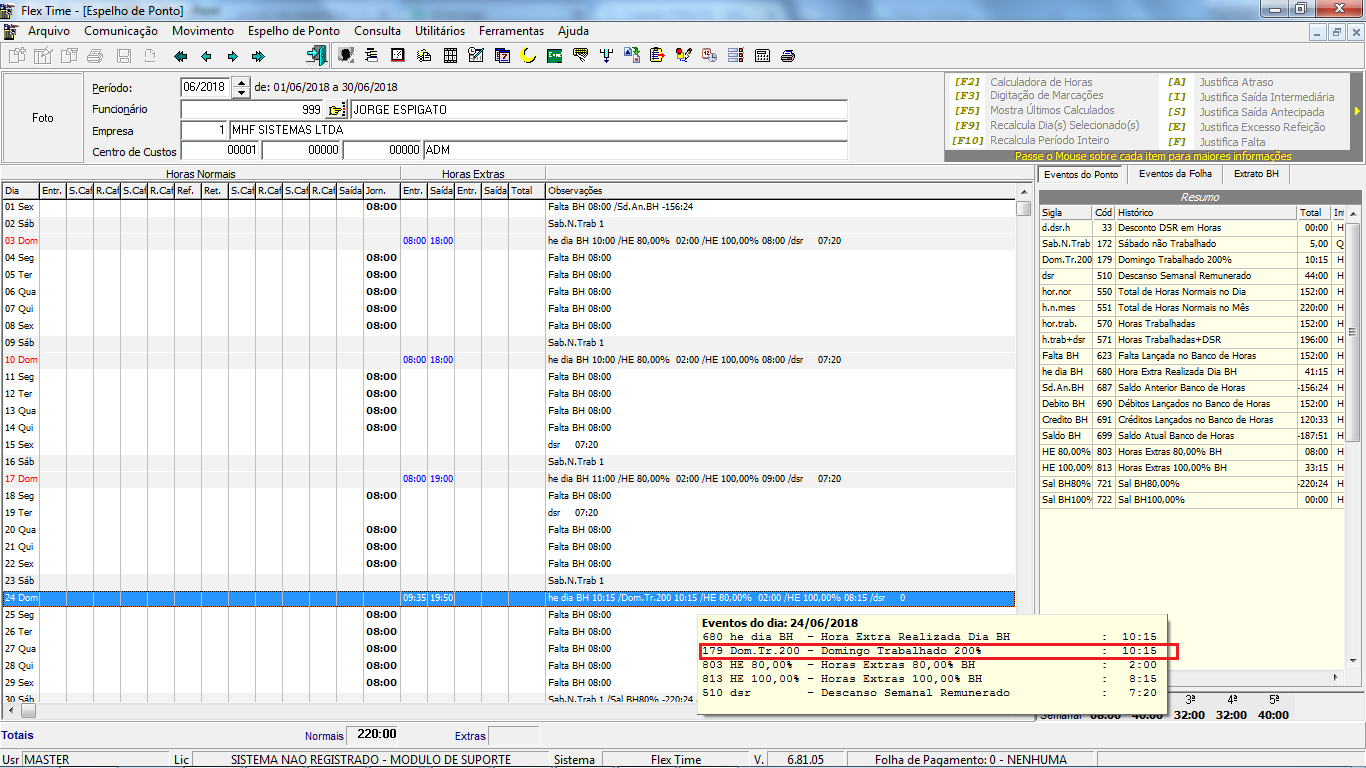Click the employee photo silhouette toolbar icon
The width and height of the screenshot is (1366, 768).
(x=345, y=56)
